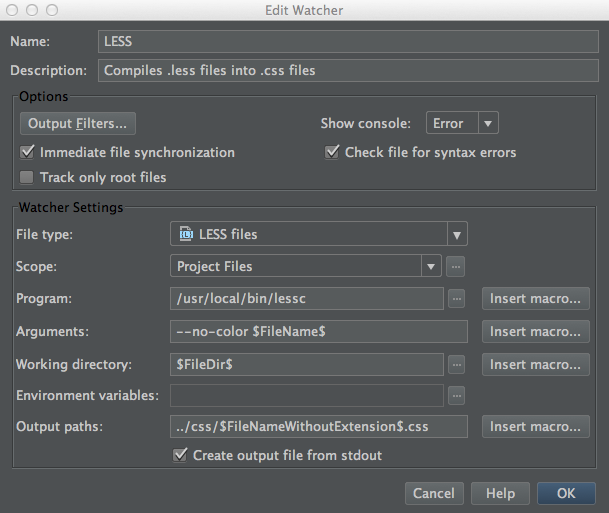The height and width of the screenshot is (513, 609).
Task: Enable Track only root files checkbox
Action: (26, 177)
